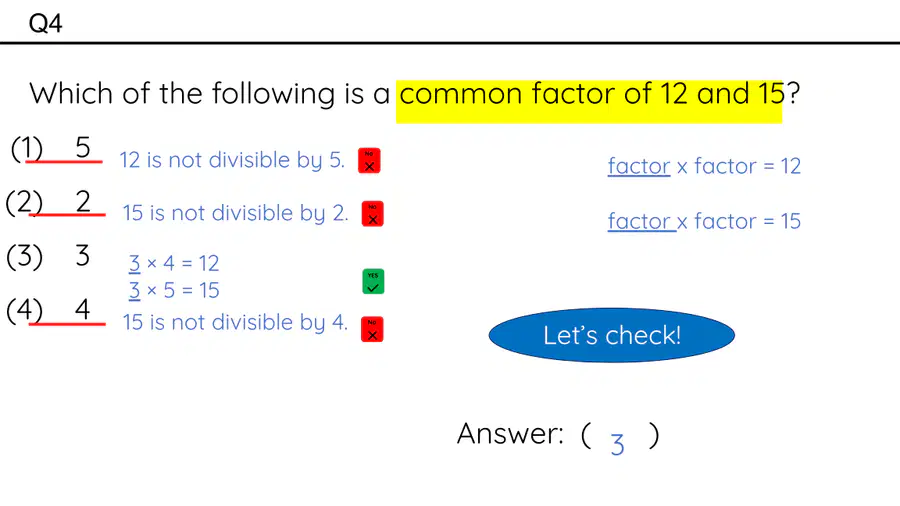The width and height of the screenshot is (900, 506).
Task: Click the underlined factor in factor x factor = 15
Action: [642, 221]
